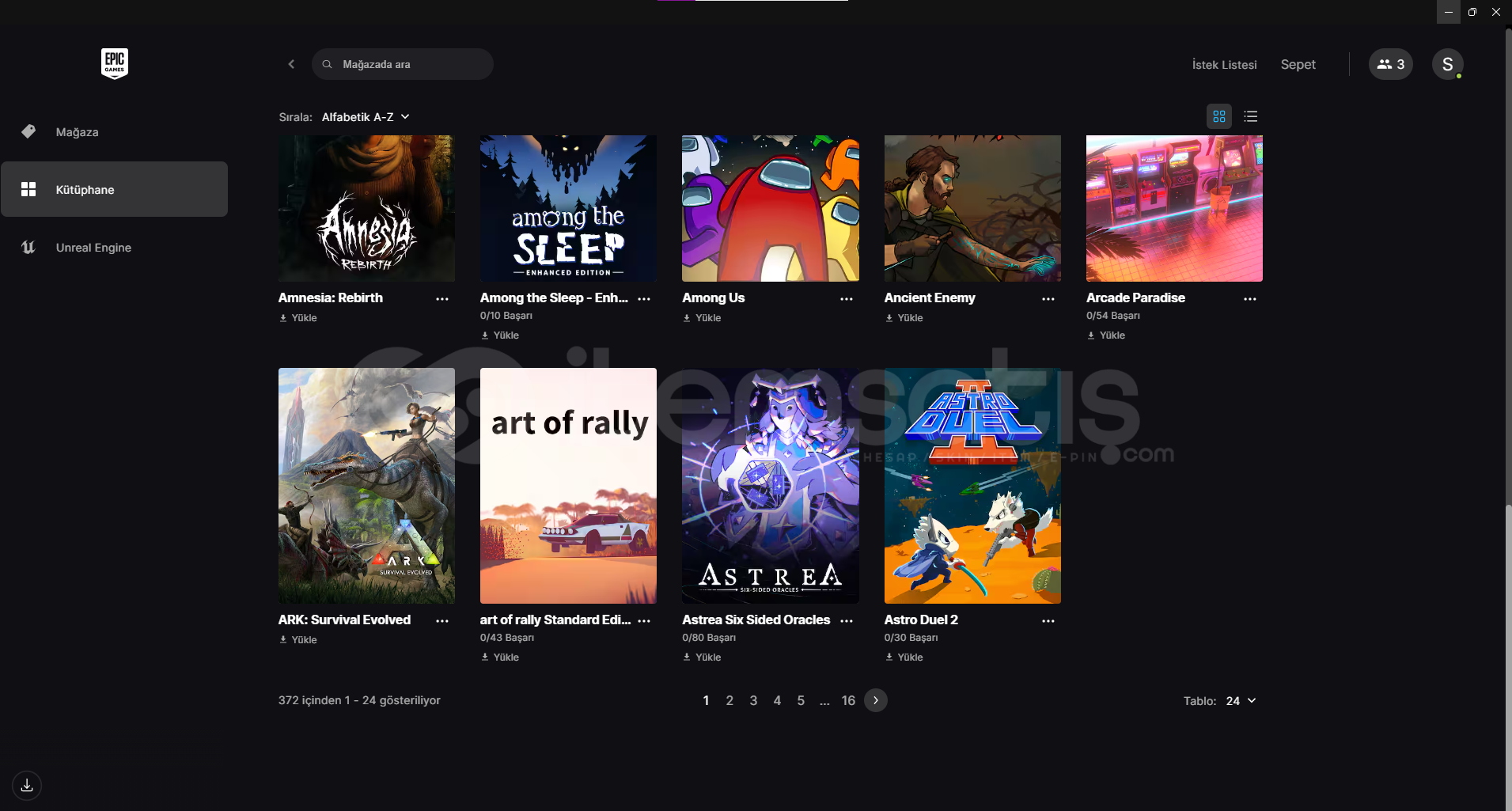This screenshot has width=1512, height=811.
Task: Expand the Alfabetik A-Z sort dropdown
Action: [366, 117]
